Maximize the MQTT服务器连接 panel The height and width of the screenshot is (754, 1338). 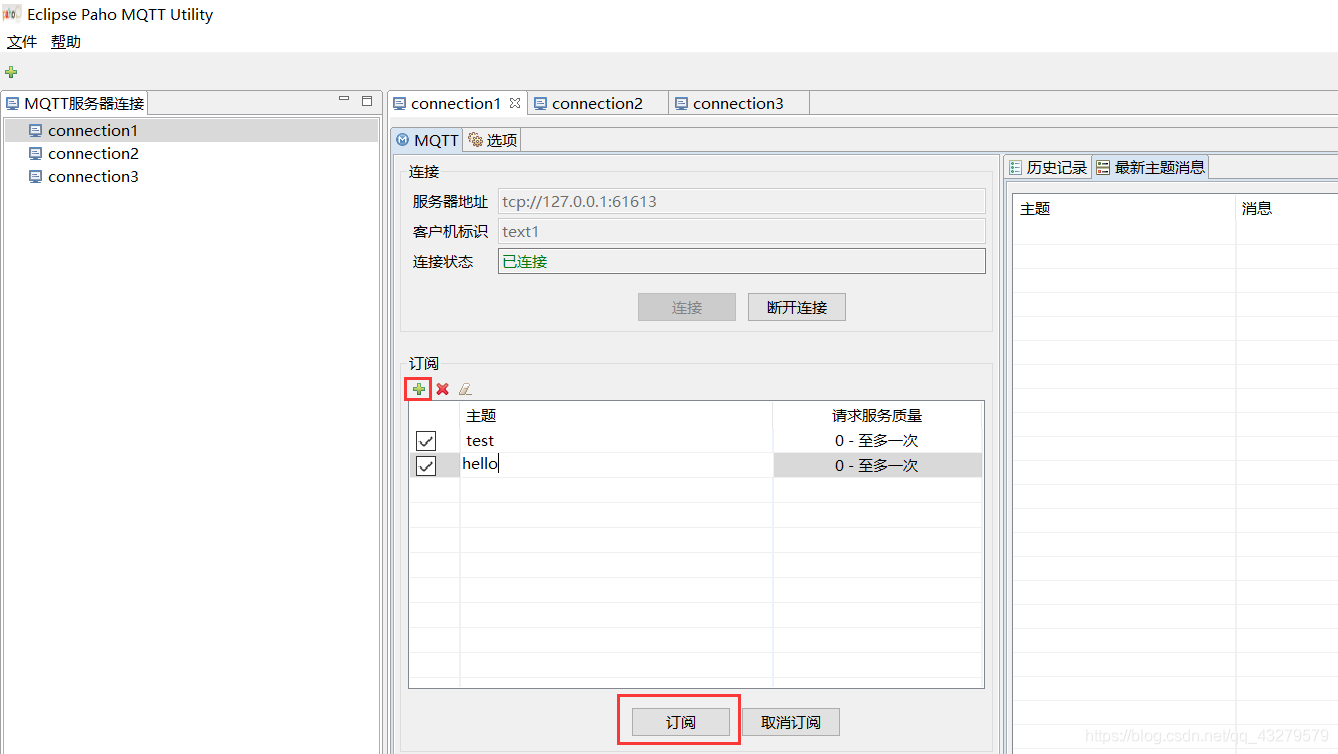367,100
